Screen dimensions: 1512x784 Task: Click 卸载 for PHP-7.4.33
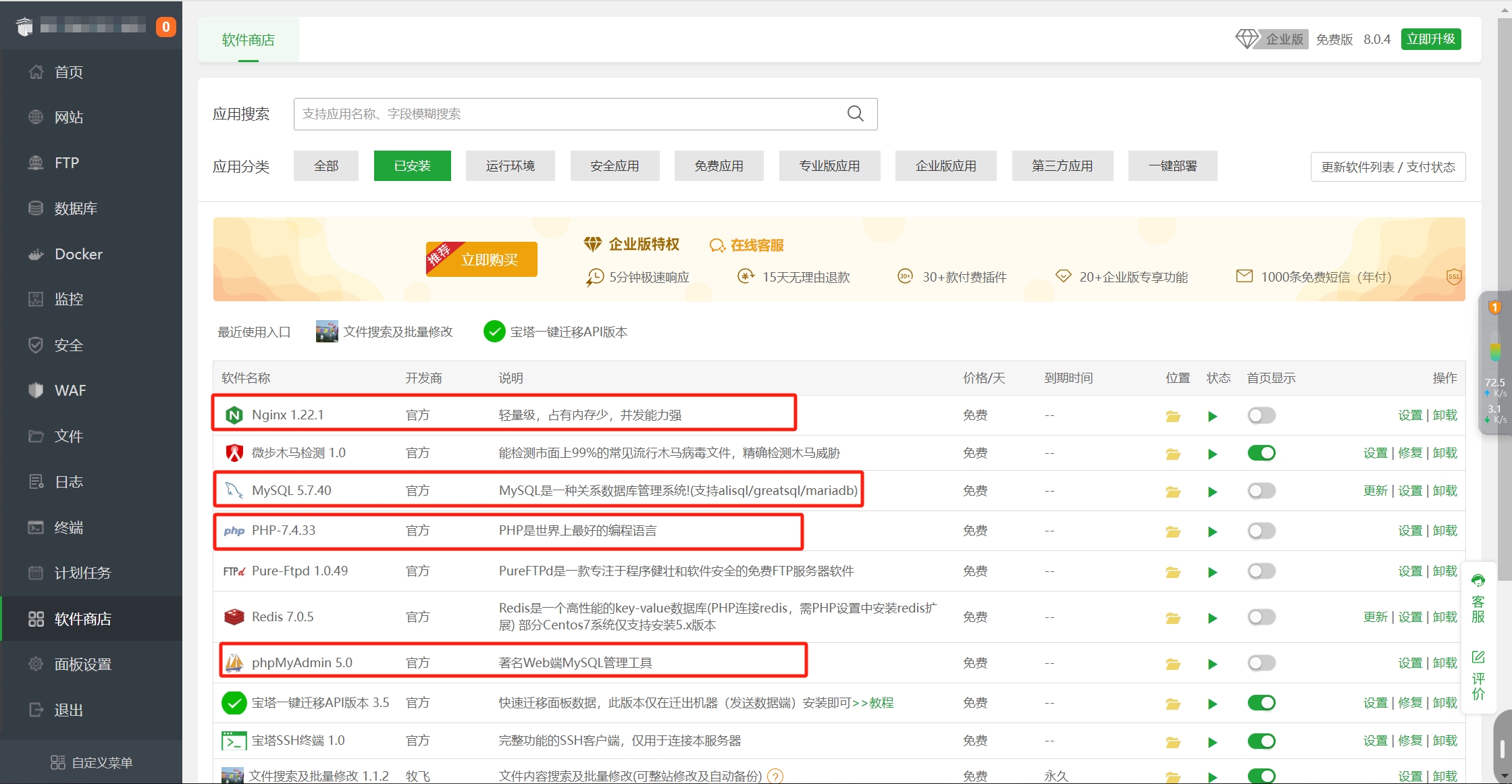pyautogui.click(x=1445, y=531)
